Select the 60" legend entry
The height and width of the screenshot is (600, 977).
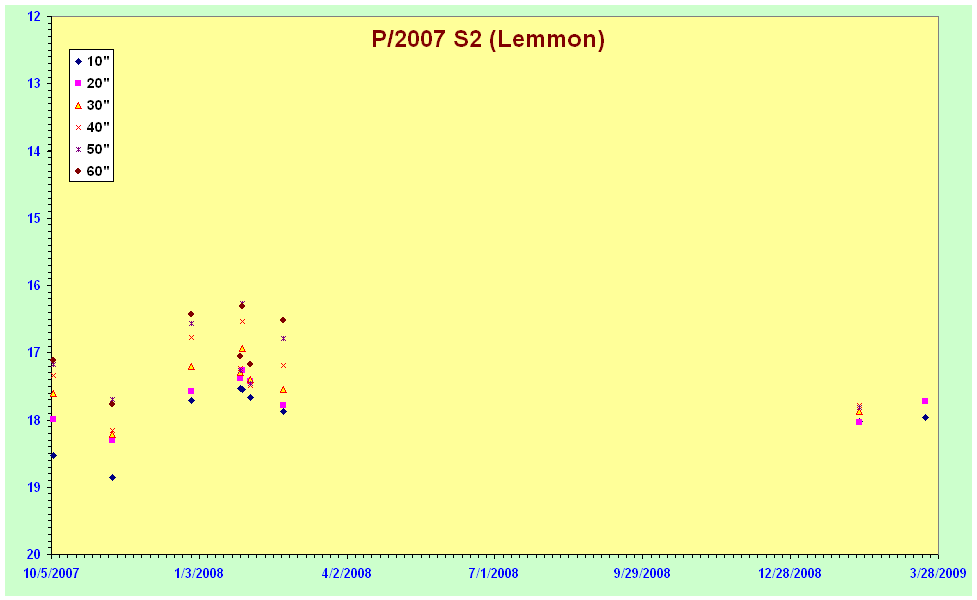92,171
